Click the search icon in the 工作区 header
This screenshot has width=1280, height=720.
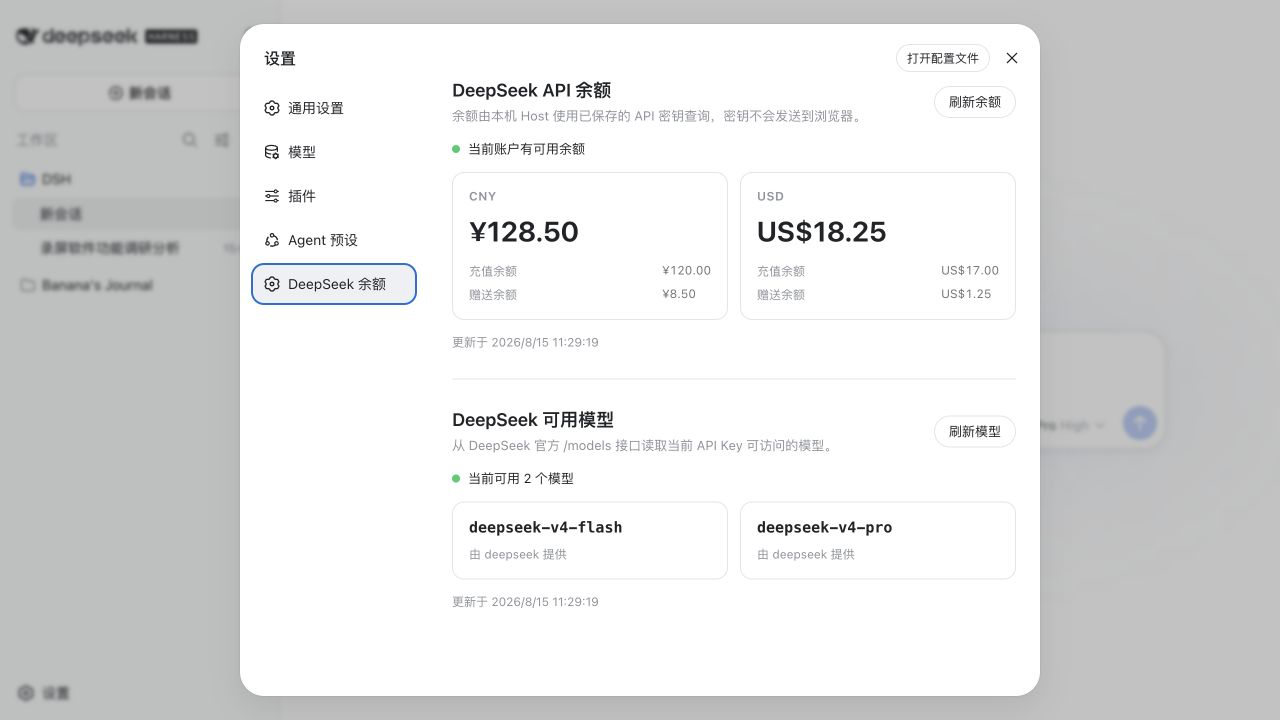pyautogui.click(x=189, y=140)
